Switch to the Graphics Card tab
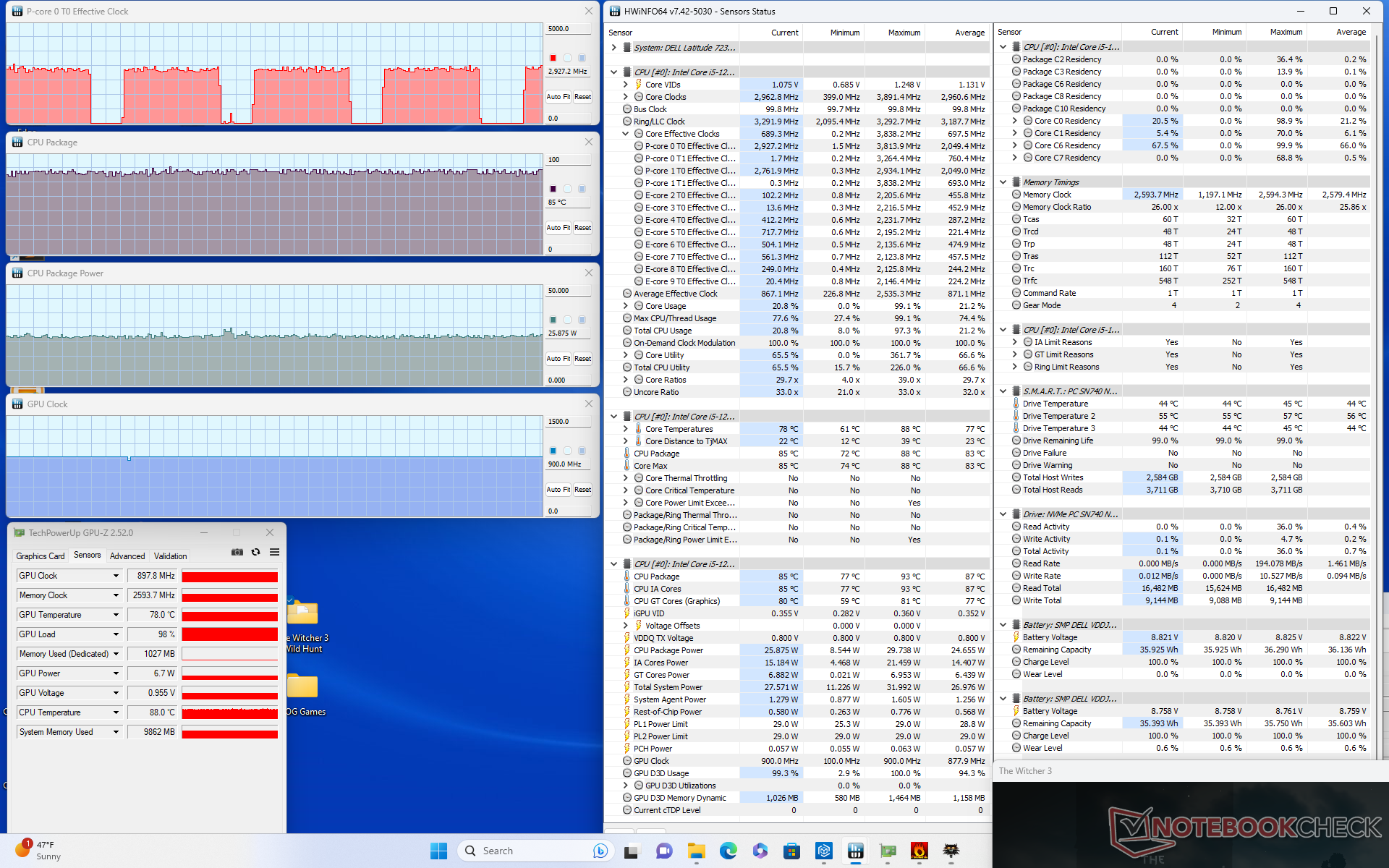The image size is (1389, 868). tap(41, 556)
